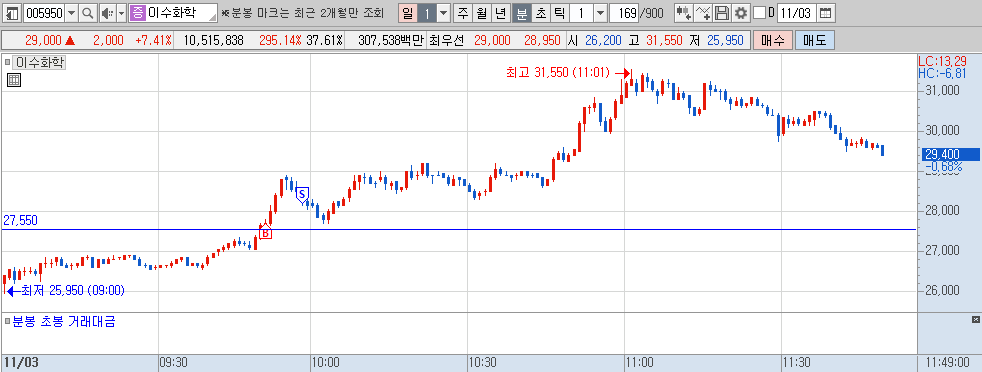Screen dimensions: 982x372
Task: Click the left panel toggle icon beside the stock code
Action: click(x=11, y=13)
